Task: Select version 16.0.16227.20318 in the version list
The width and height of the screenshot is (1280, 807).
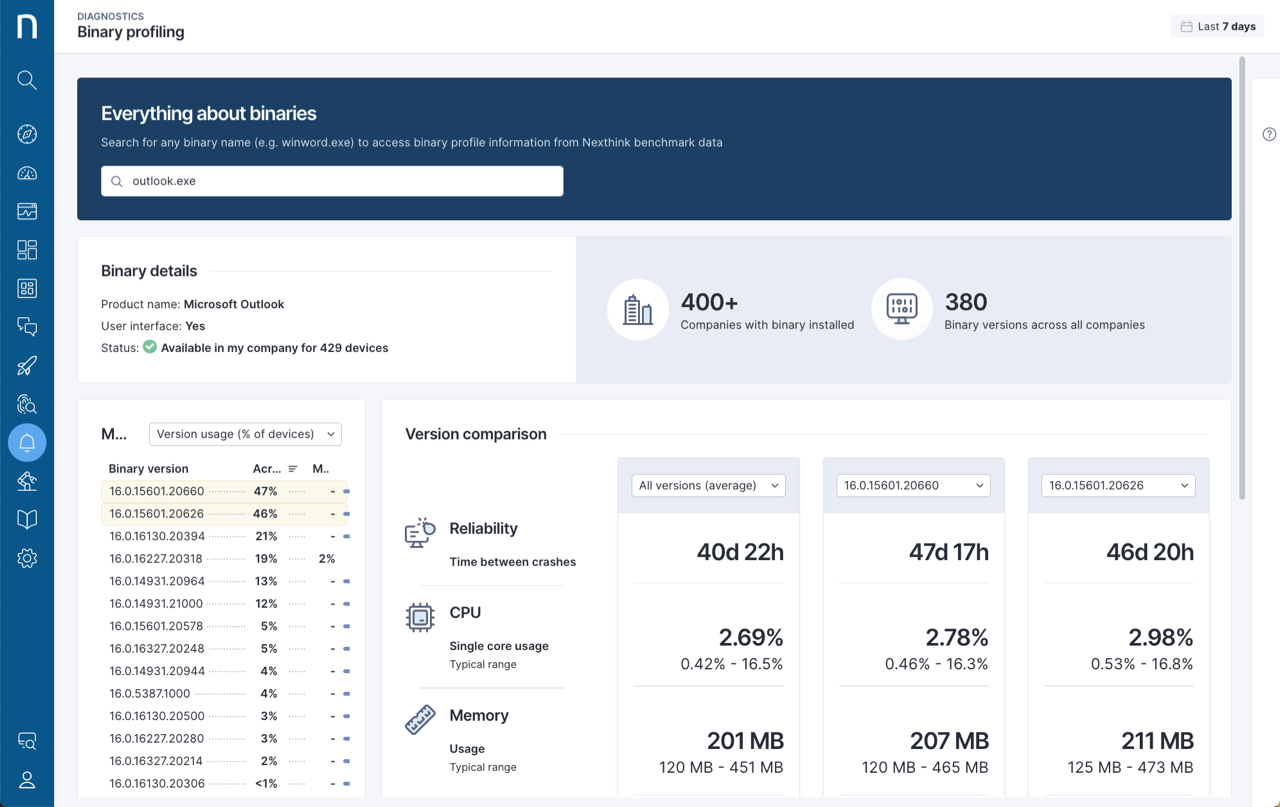Action: (156, 559)
